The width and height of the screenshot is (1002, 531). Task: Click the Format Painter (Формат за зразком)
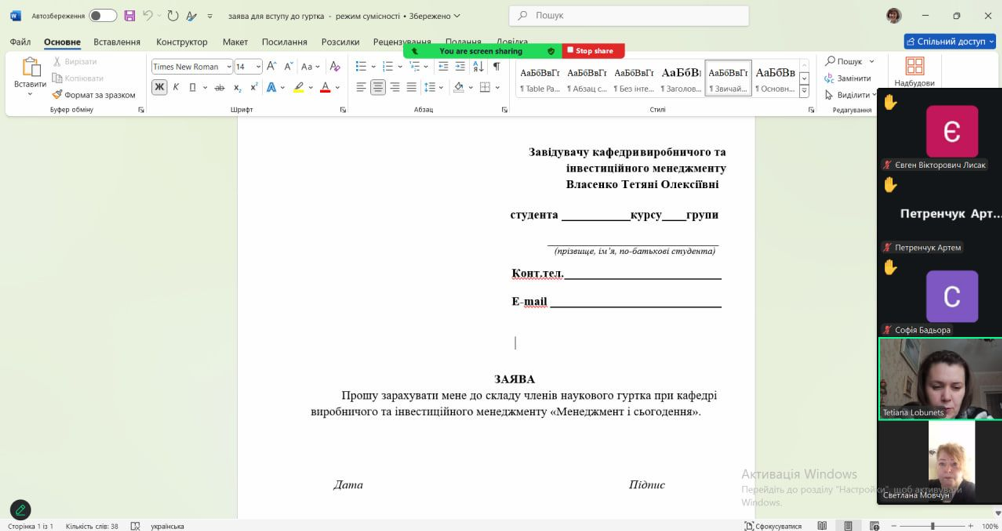point(93,95)
